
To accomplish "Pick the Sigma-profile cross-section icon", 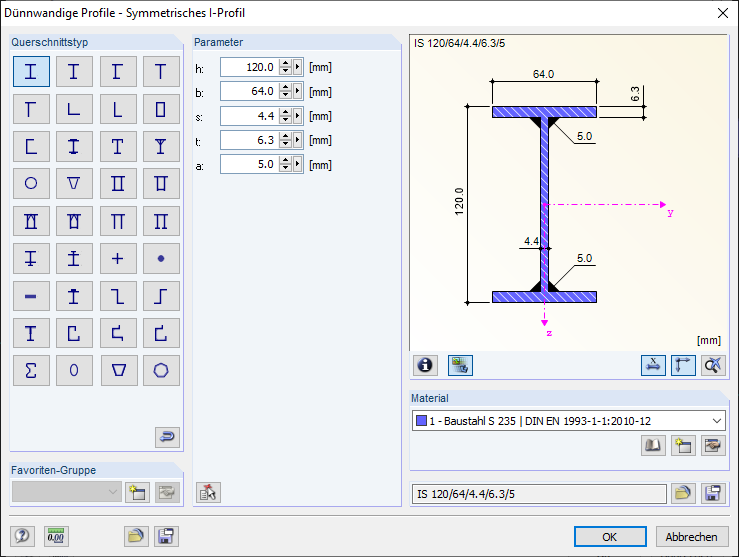I will tap(31, 370).
